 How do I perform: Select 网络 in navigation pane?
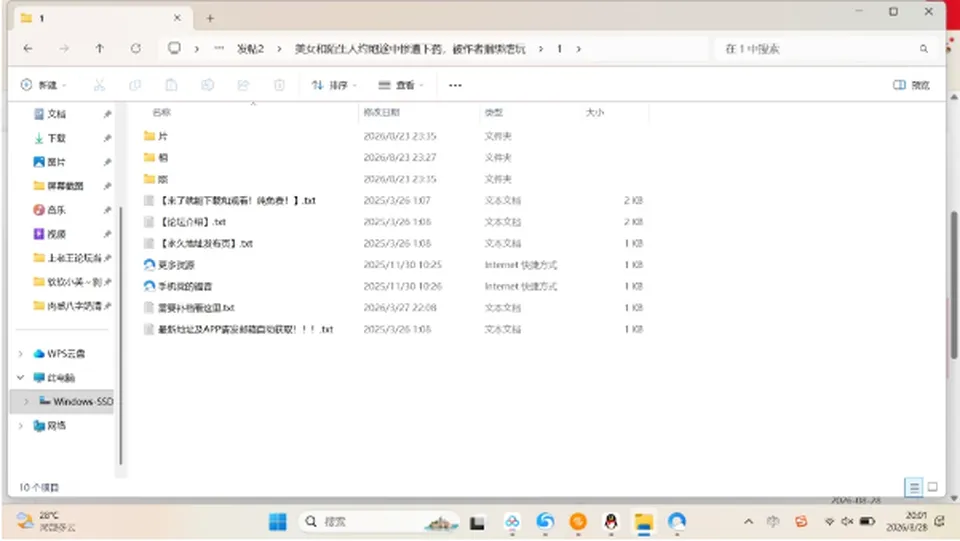(56, 425)
